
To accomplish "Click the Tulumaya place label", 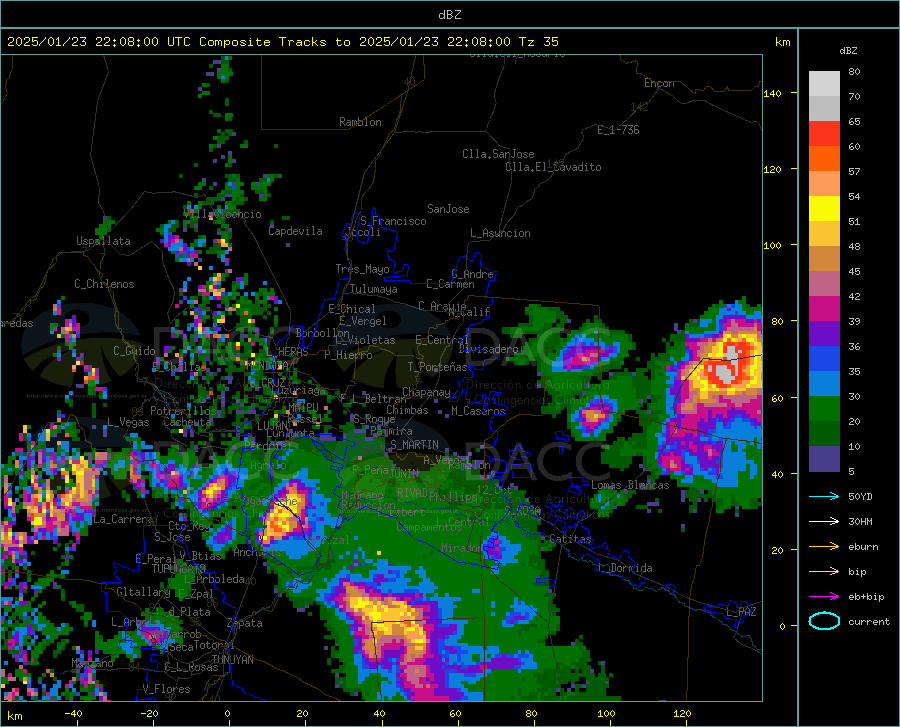I will [x=374, y=289].
